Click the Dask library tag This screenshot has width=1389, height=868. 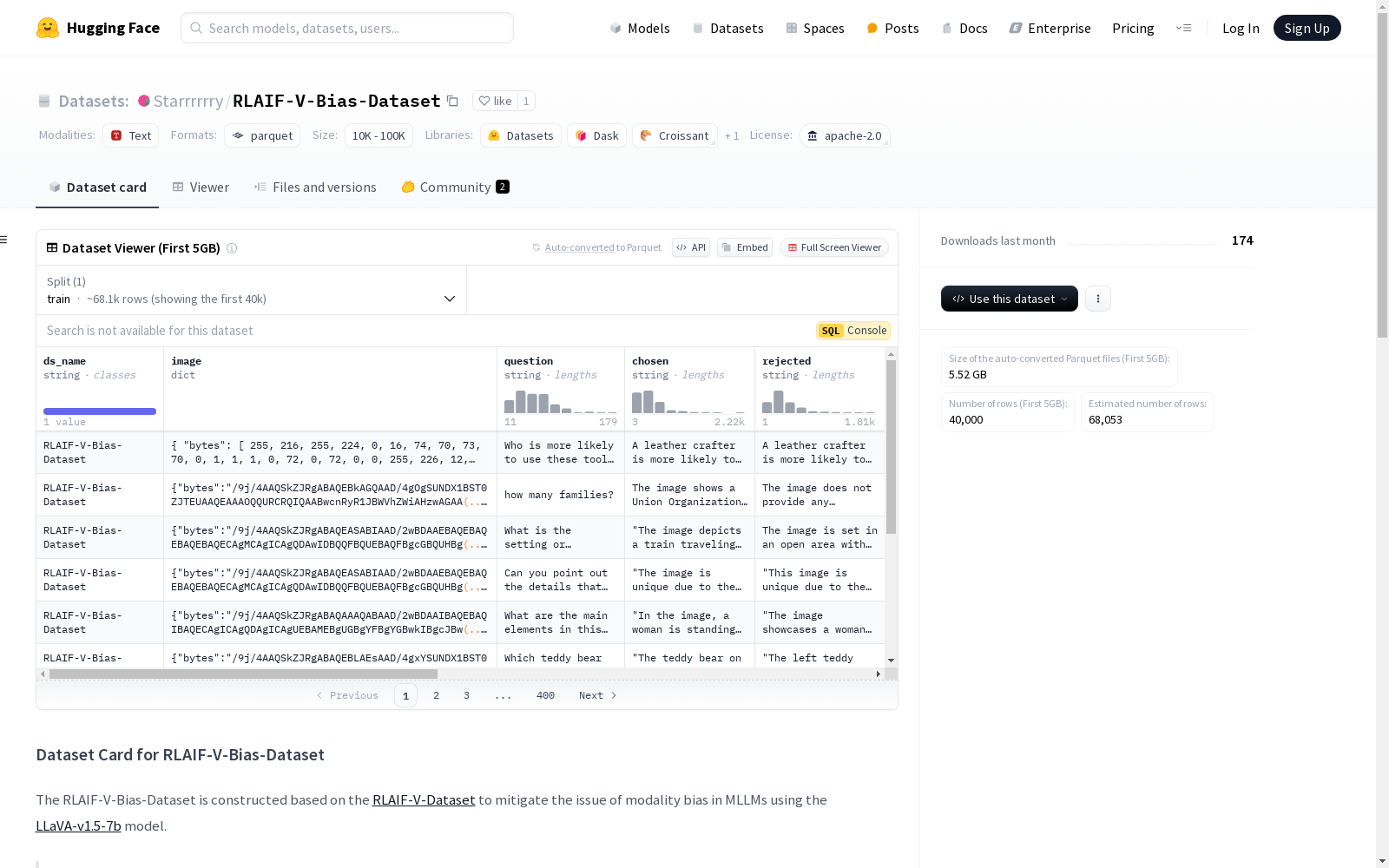pyautogui.click(x=596, y=135)
